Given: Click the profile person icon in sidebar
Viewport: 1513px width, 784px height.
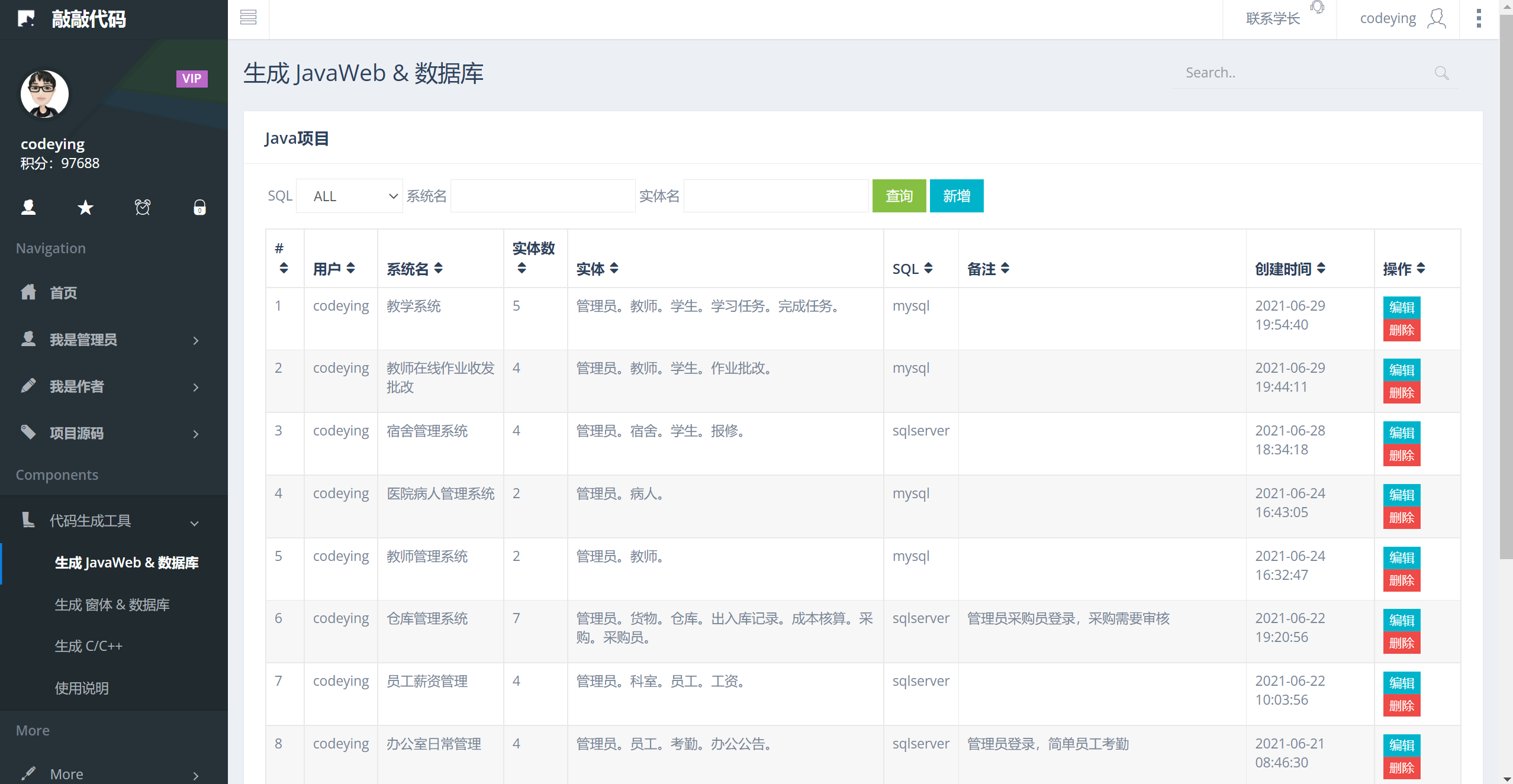Looking at the screenshot, I should tap(28, 207).
